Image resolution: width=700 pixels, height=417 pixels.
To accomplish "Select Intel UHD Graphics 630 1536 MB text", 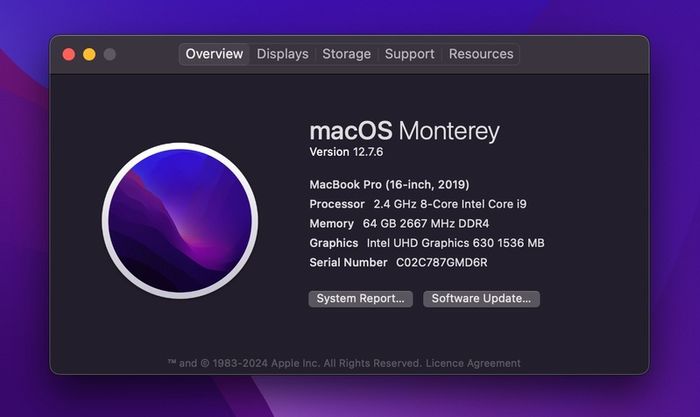I will pyautogui.click(x=455, y=243).
